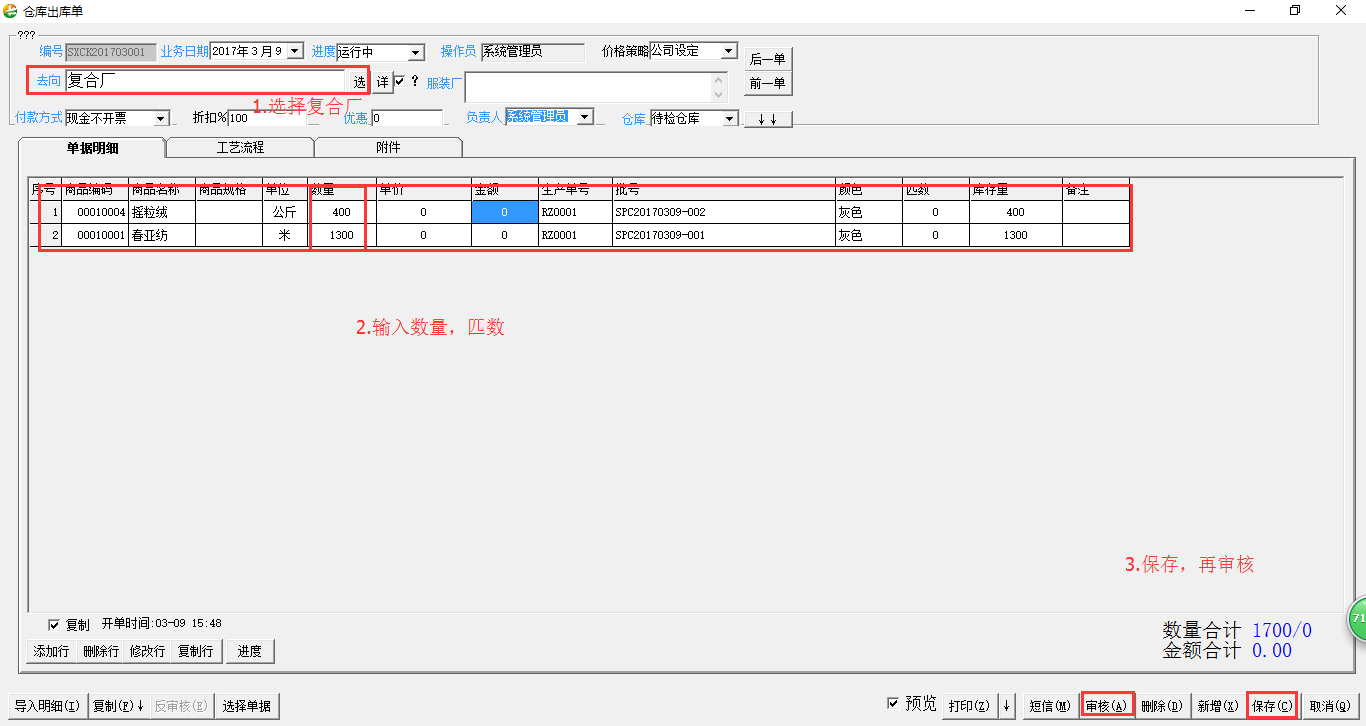The image size is (1366, 726).
Task: Open the 业务日期 date dropdown
Action: coord(294,51)
